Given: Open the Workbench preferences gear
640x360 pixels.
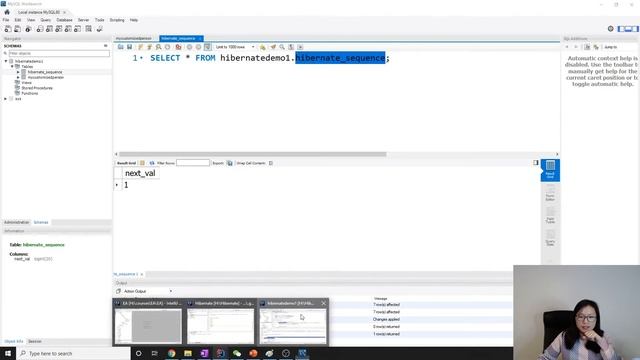Looking at the screenshot, I should click(x=611, y=29).
